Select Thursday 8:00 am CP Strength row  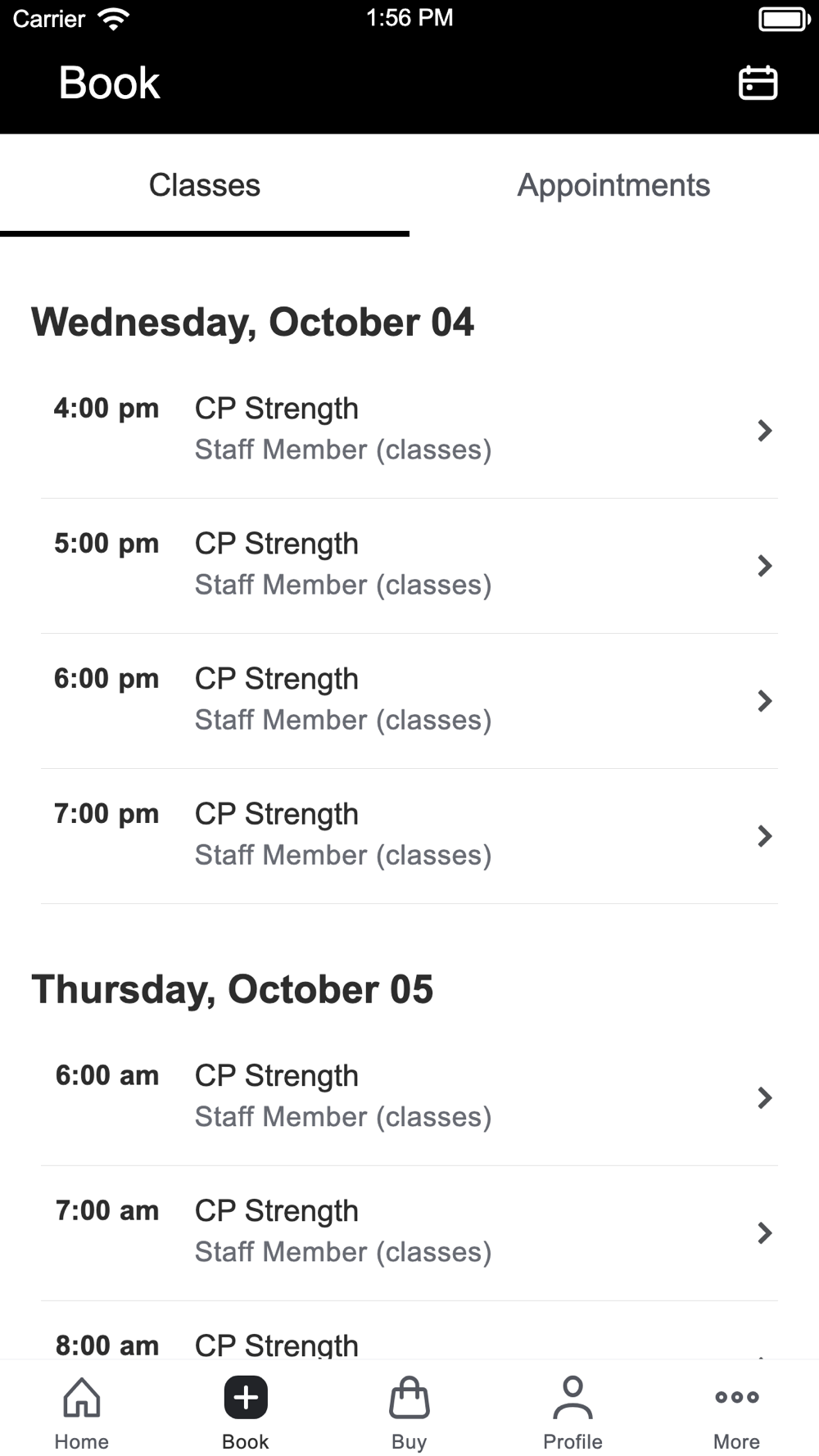click(x=277, y=1343)
